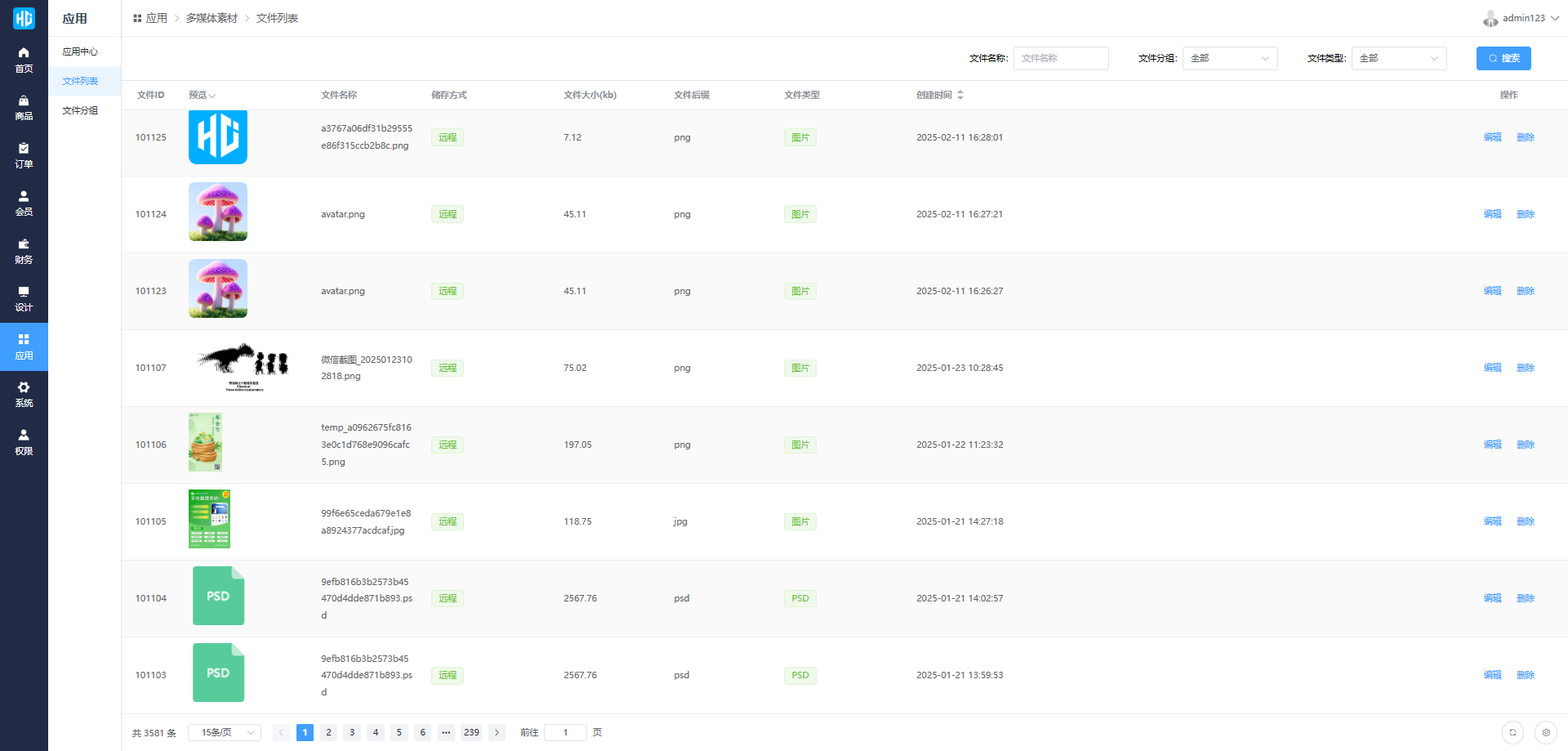Click 编辑 for file 101124
This screenshot has width=1568, height=751.
click(x=1492, y=214)
